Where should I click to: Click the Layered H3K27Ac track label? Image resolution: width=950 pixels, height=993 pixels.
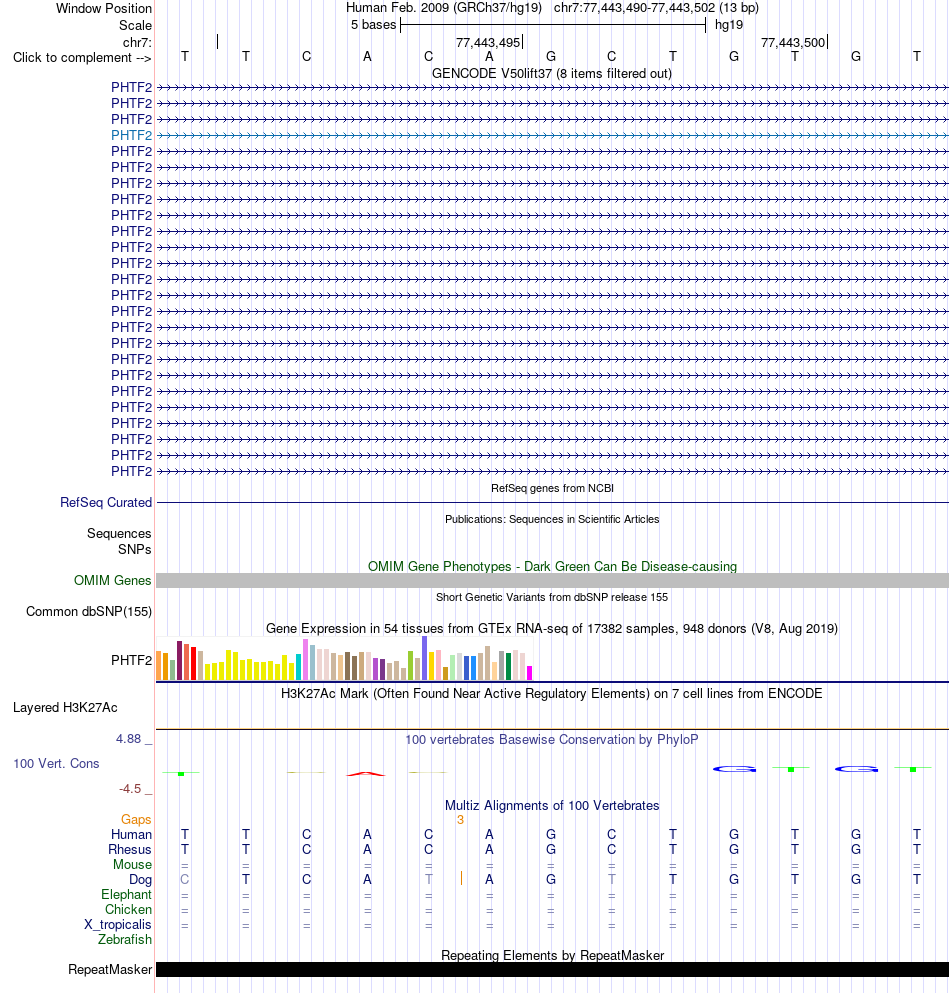click(x=65, y=707)
